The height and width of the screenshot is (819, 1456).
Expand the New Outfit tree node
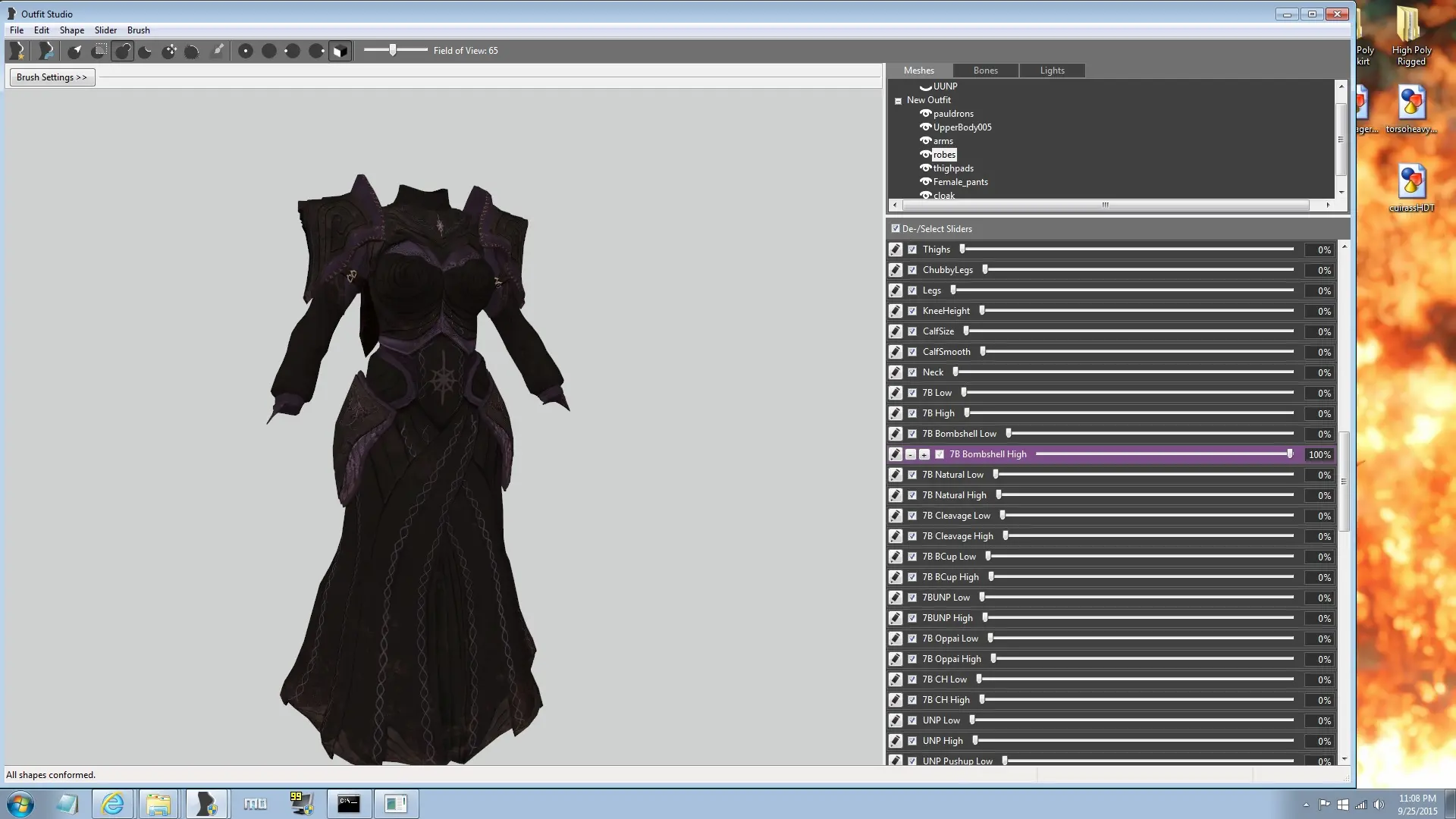click(898, 101)
